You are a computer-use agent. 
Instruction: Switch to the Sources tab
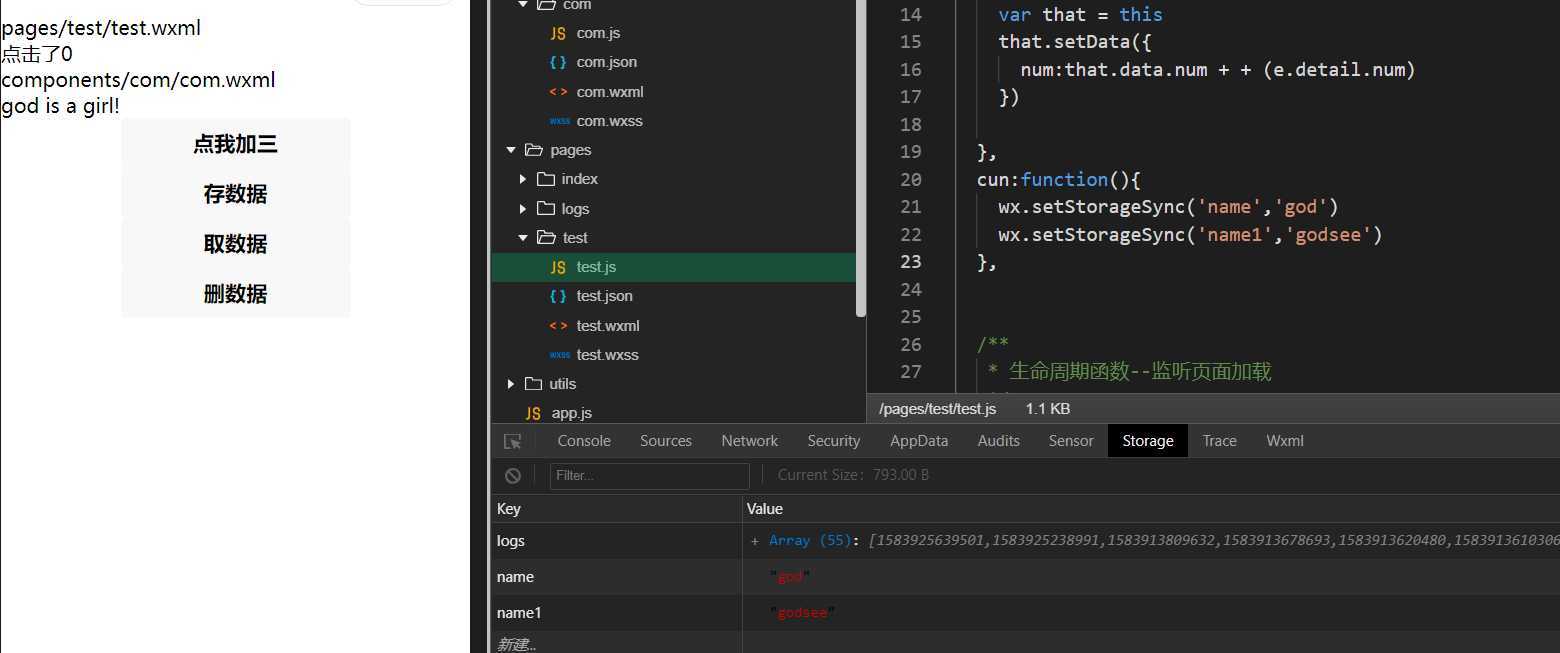click(666, 441)
